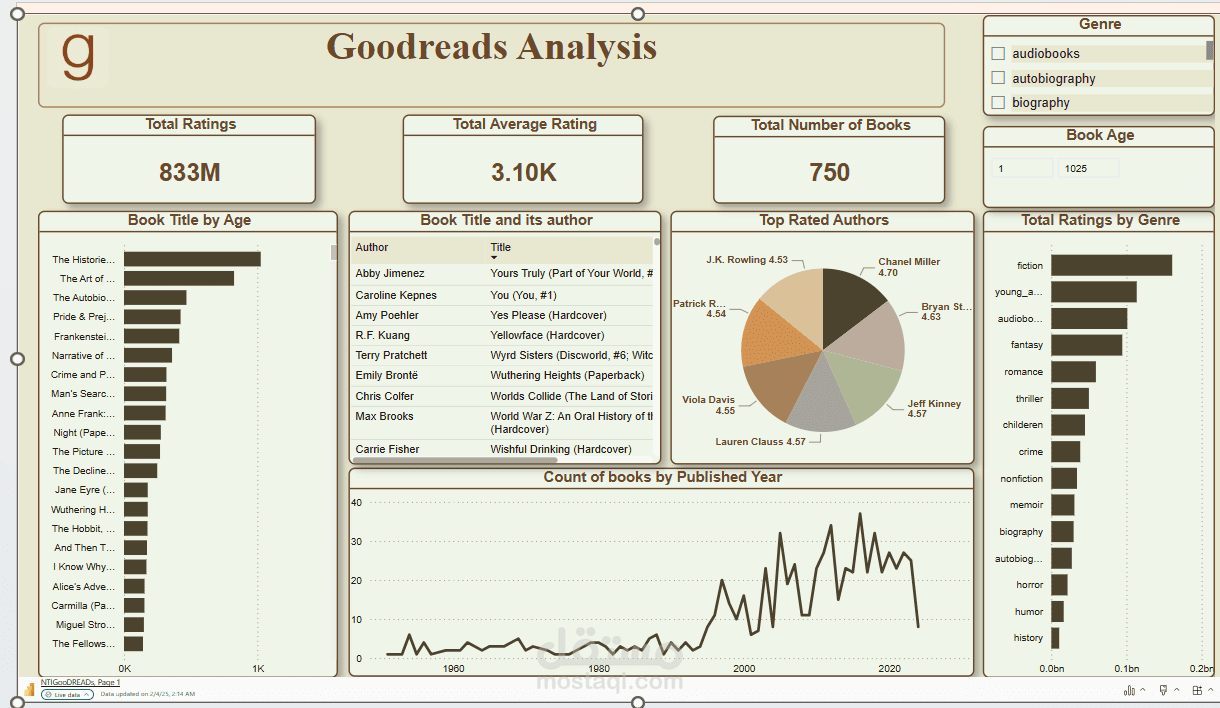Open the paint brush styles icon

[x=1163, y=690]
